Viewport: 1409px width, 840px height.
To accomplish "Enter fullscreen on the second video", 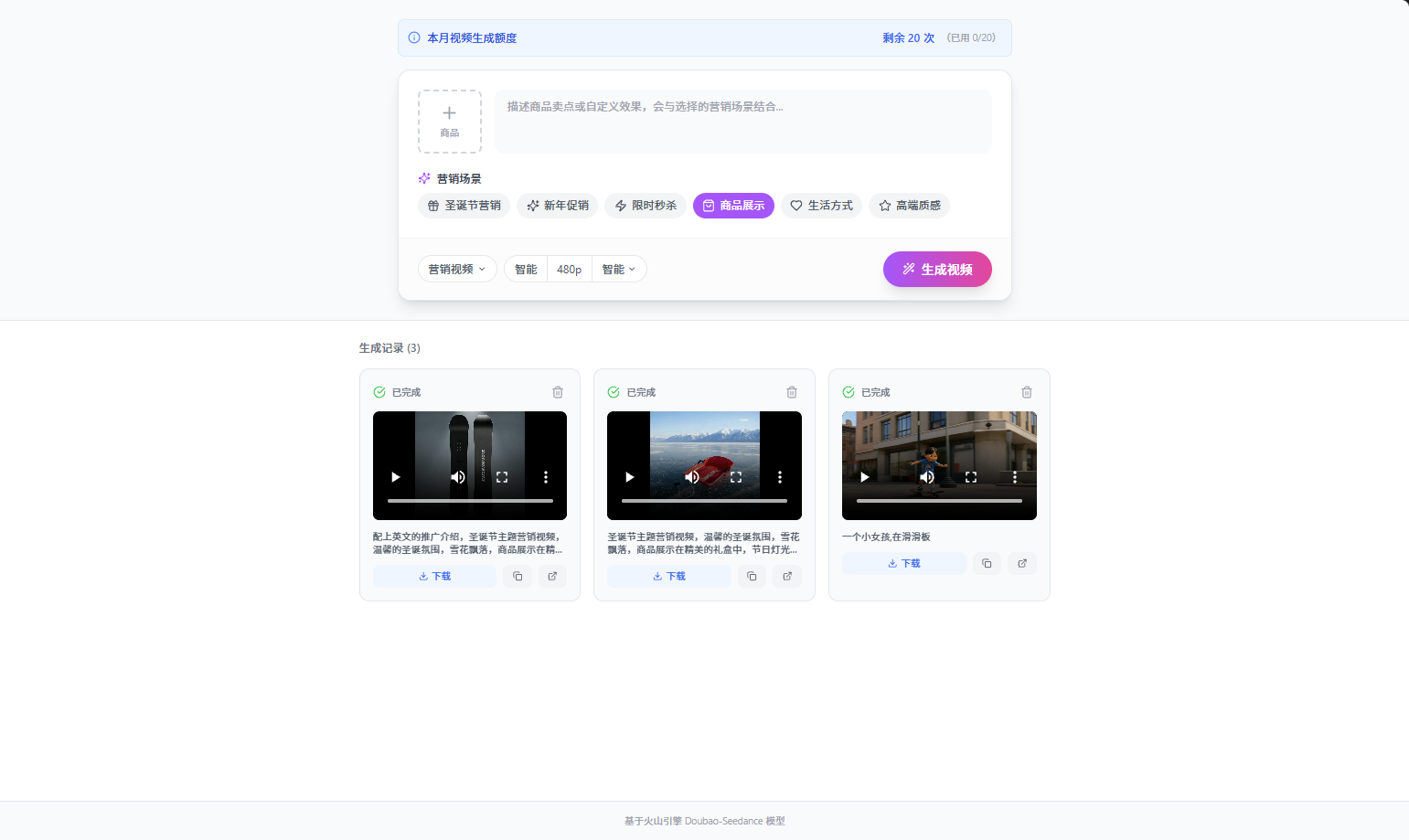I will coord(736,477).
